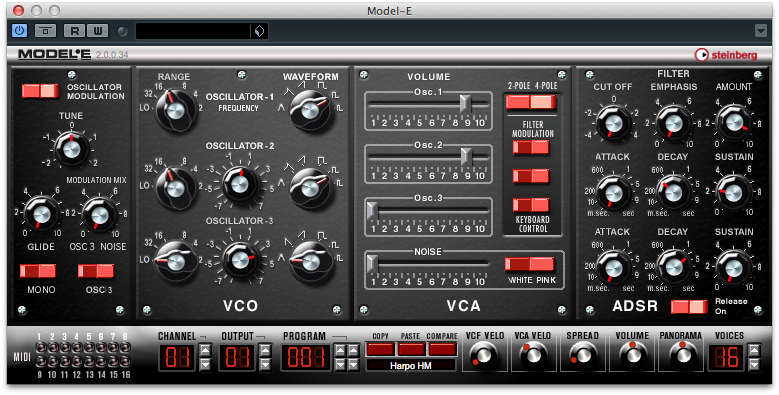The image size is (779, 395).
Task: Click the Write automation W button
Action: 97,31
